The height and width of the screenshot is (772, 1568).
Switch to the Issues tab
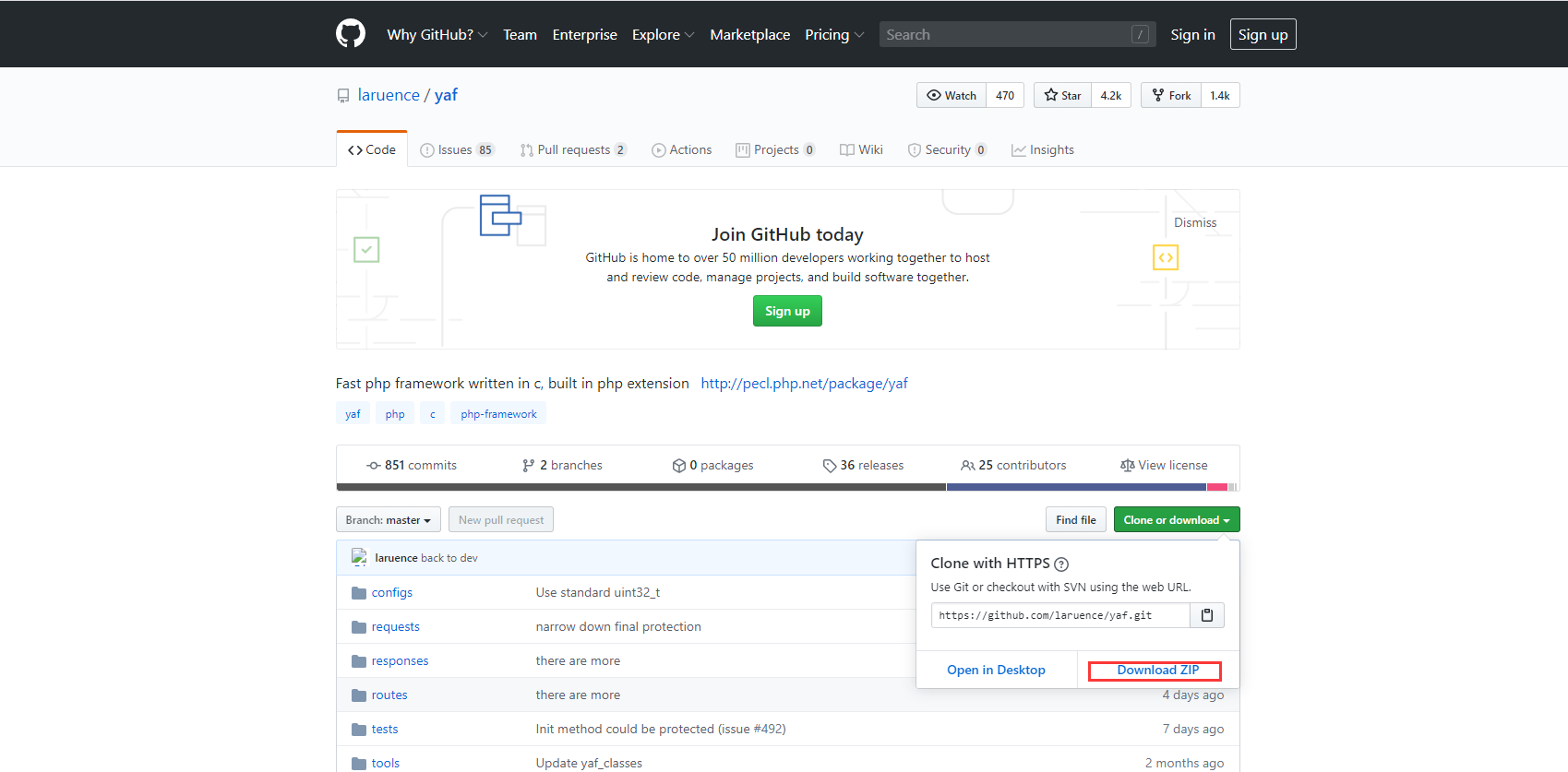point(457,149)
